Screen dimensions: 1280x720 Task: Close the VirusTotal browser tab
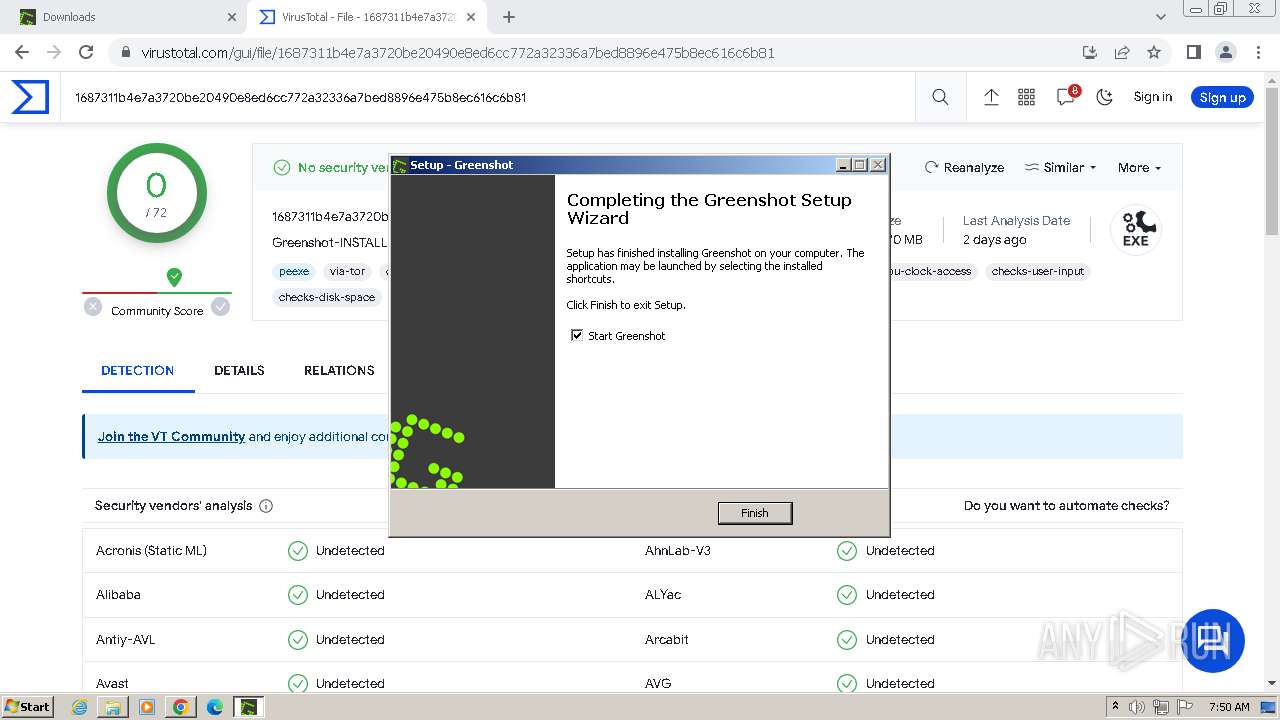click(471, 17)
